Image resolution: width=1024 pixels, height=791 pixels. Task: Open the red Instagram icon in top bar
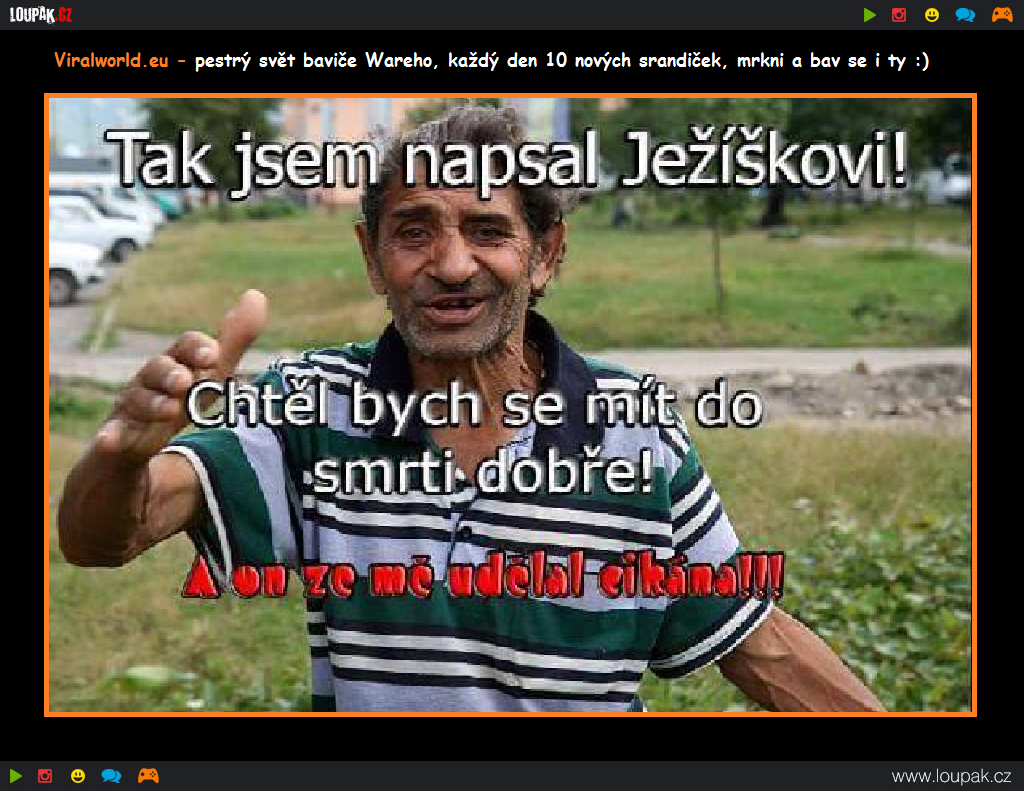click(x=899, y=15)
